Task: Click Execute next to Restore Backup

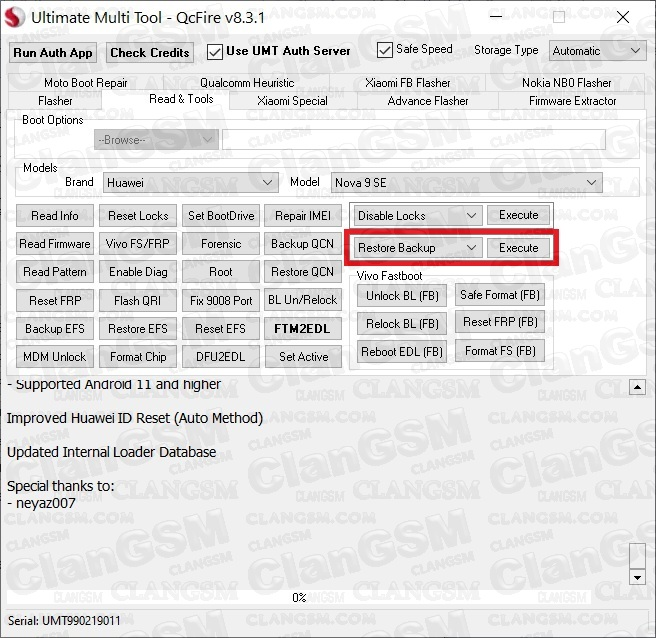Action: tap(519, 248)
